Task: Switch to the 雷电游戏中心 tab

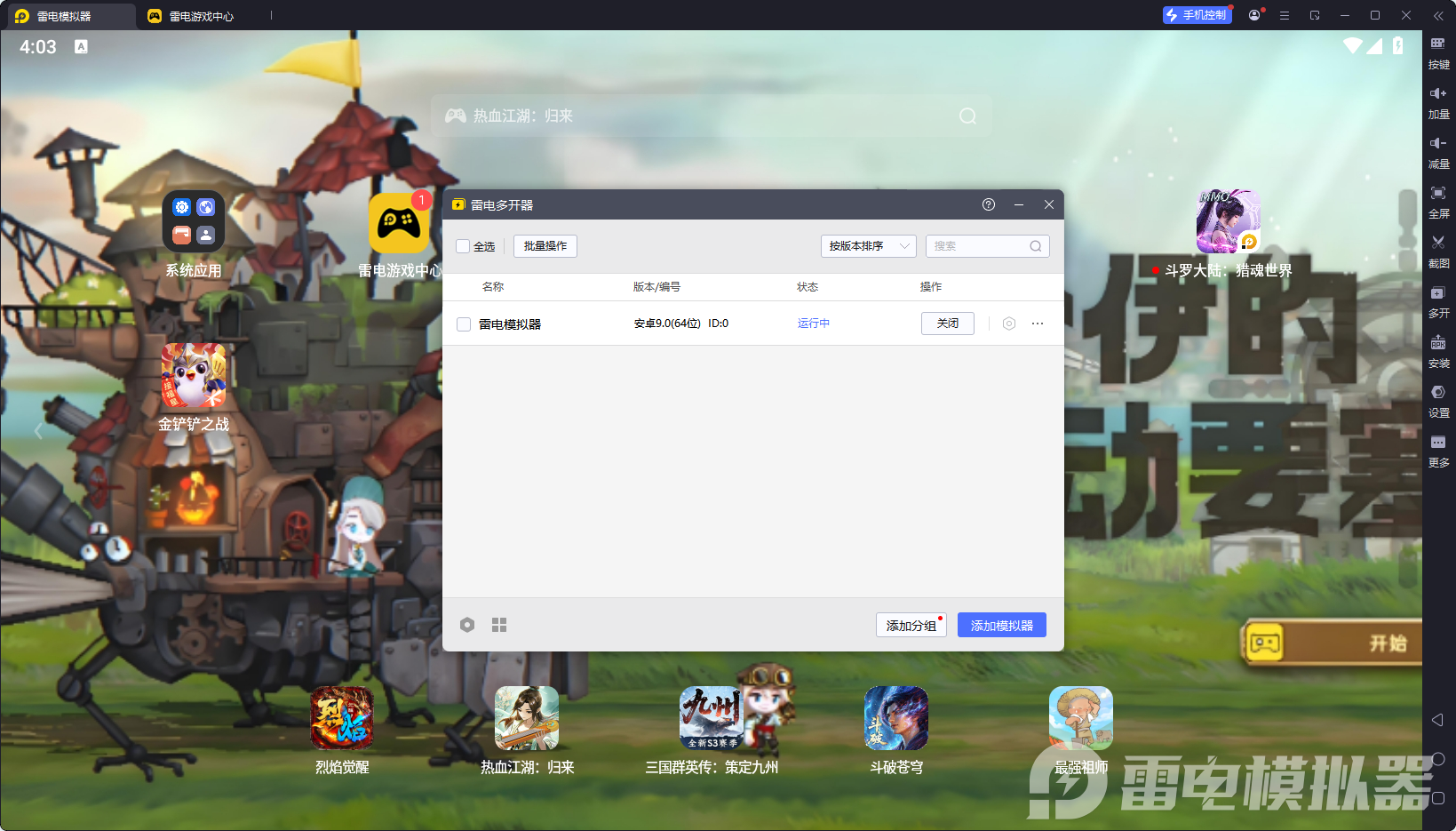Action: tap(202, 16)
